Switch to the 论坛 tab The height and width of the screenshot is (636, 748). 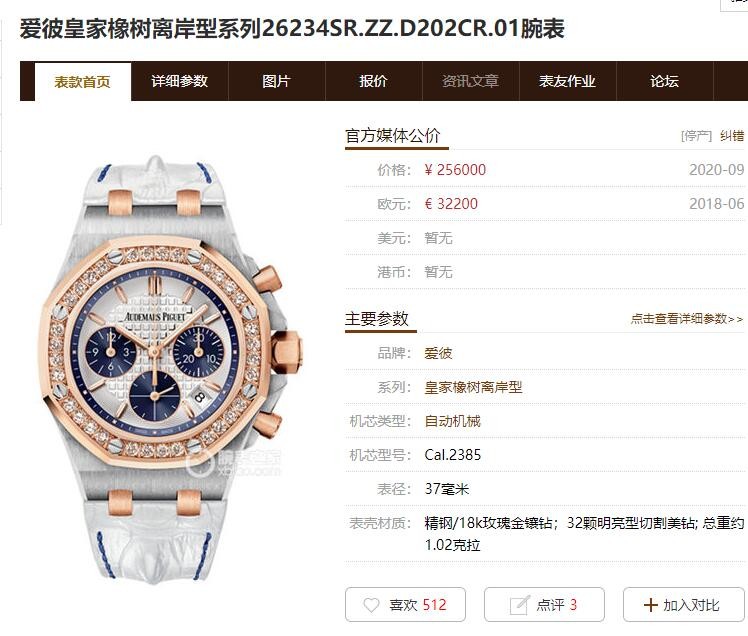[x=665, y=81]
